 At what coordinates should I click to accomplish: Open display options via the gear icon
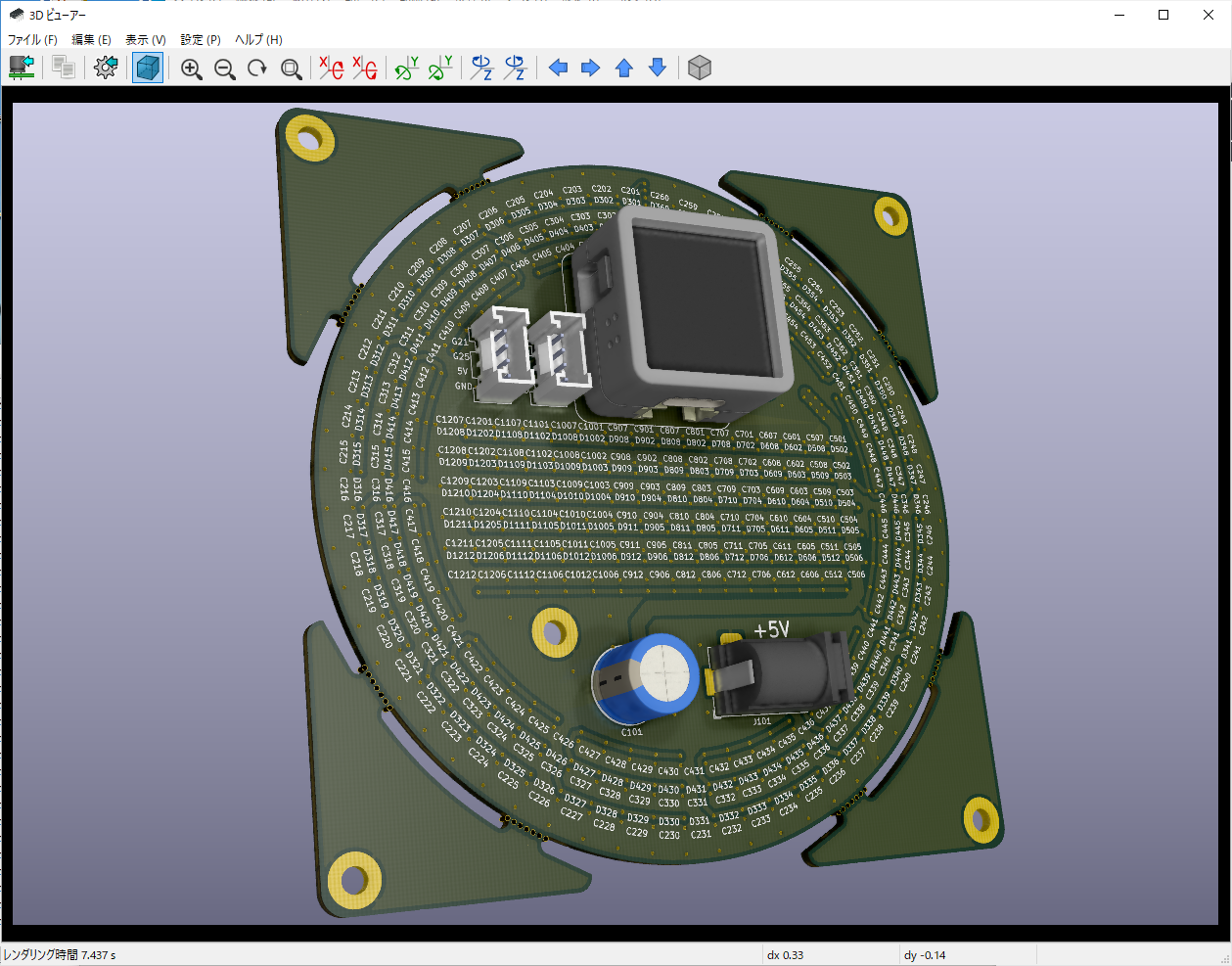tap(106, 68)
